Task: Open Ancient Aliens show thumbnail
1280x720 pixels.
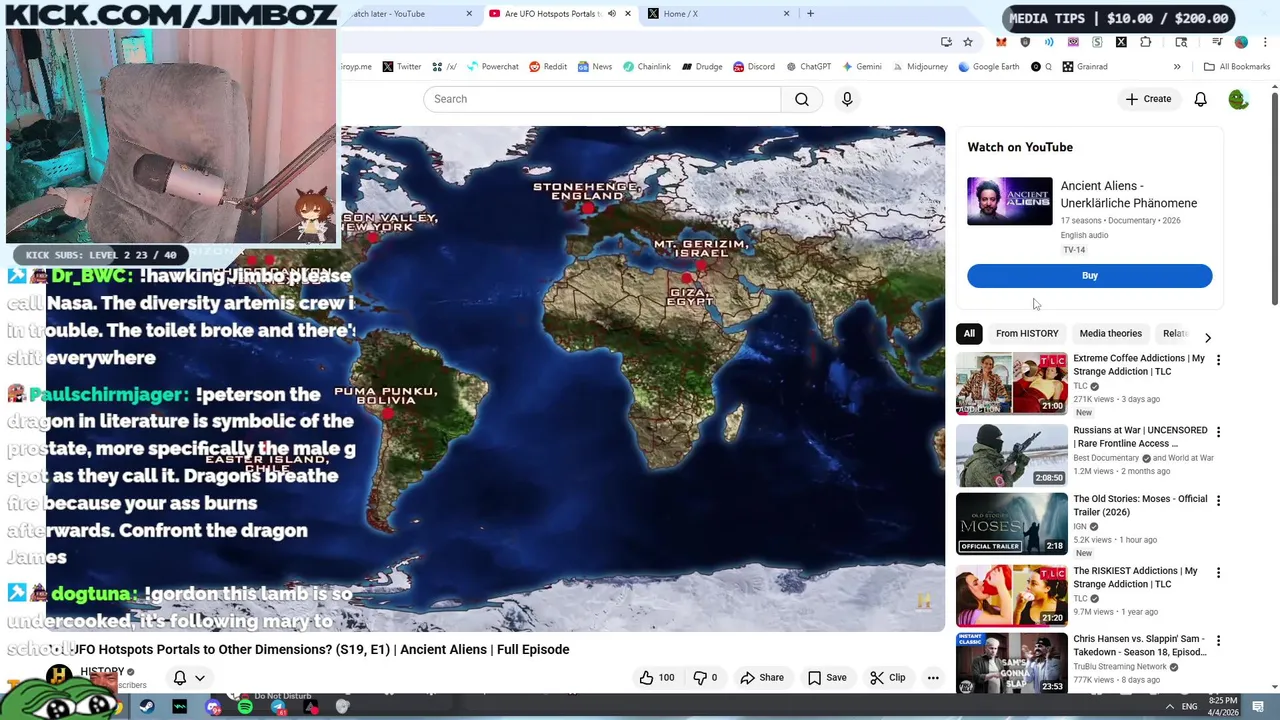Action: coord(1009,201)
